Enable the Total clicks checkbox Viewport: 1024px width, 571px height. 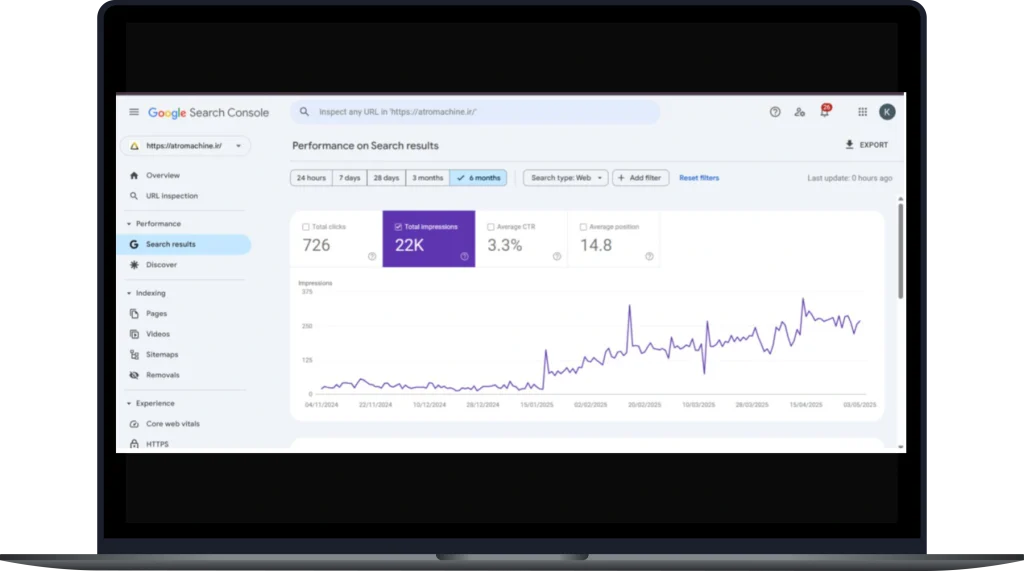click(306, 227)
